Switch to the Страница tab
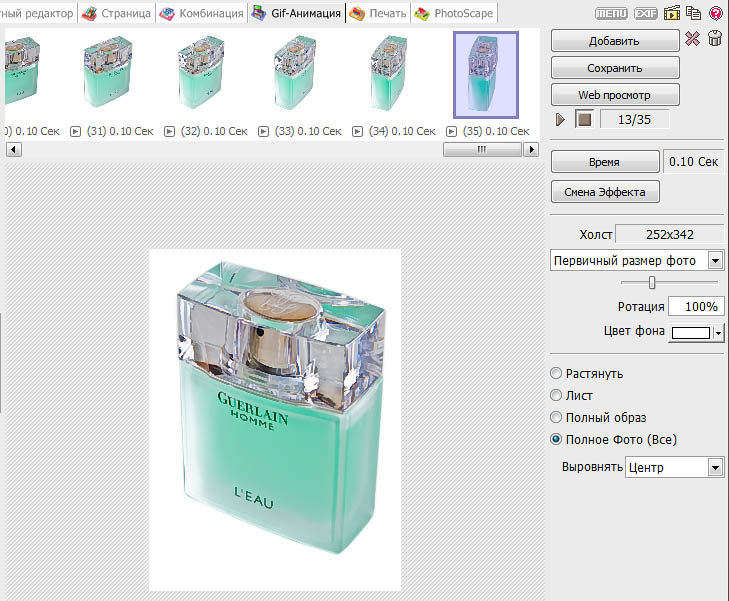 point(117,13)
